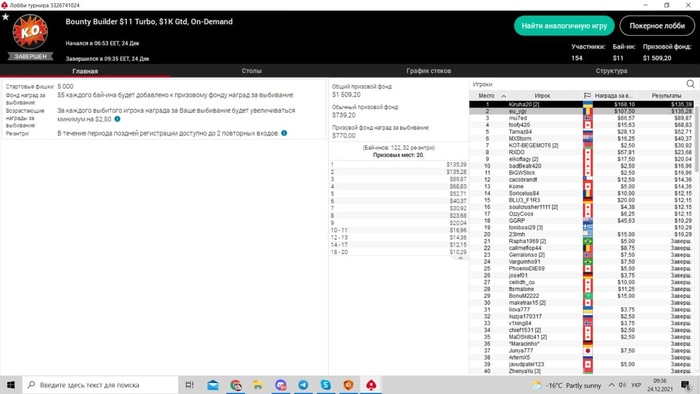Open info tooltip next to re-entry description
The width and height of the screenshot is (700, 394).
(x=284, y=133)
